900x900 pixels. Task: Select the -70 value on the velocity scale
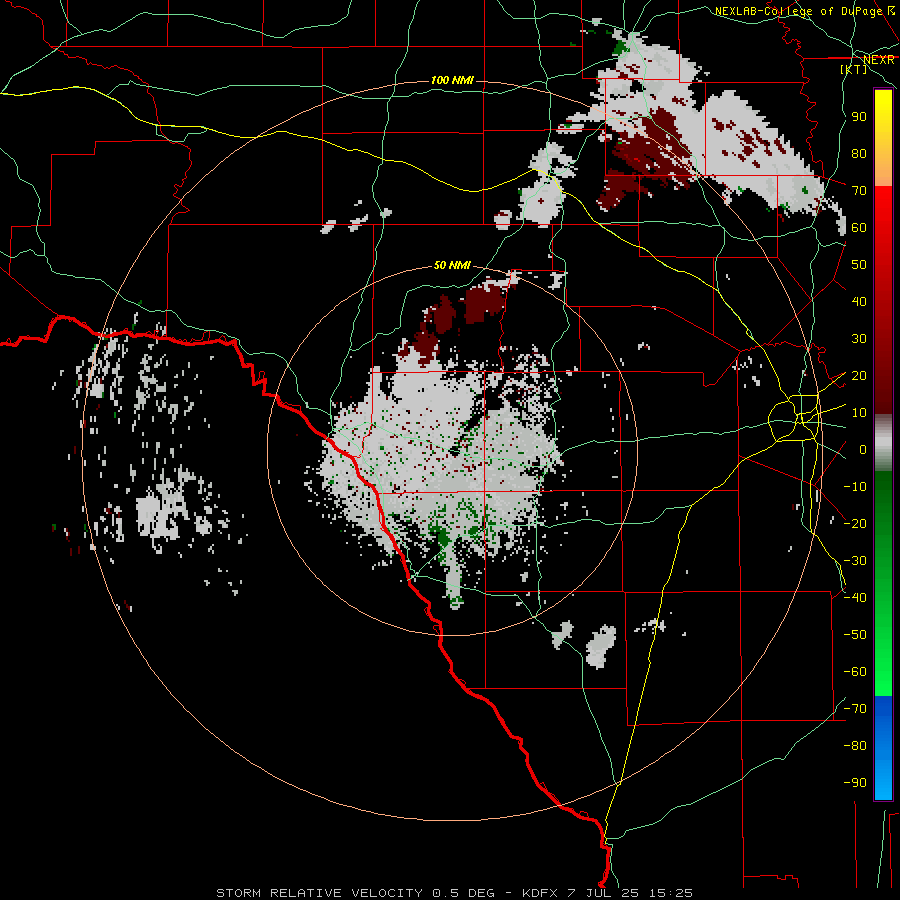point(855,709)
